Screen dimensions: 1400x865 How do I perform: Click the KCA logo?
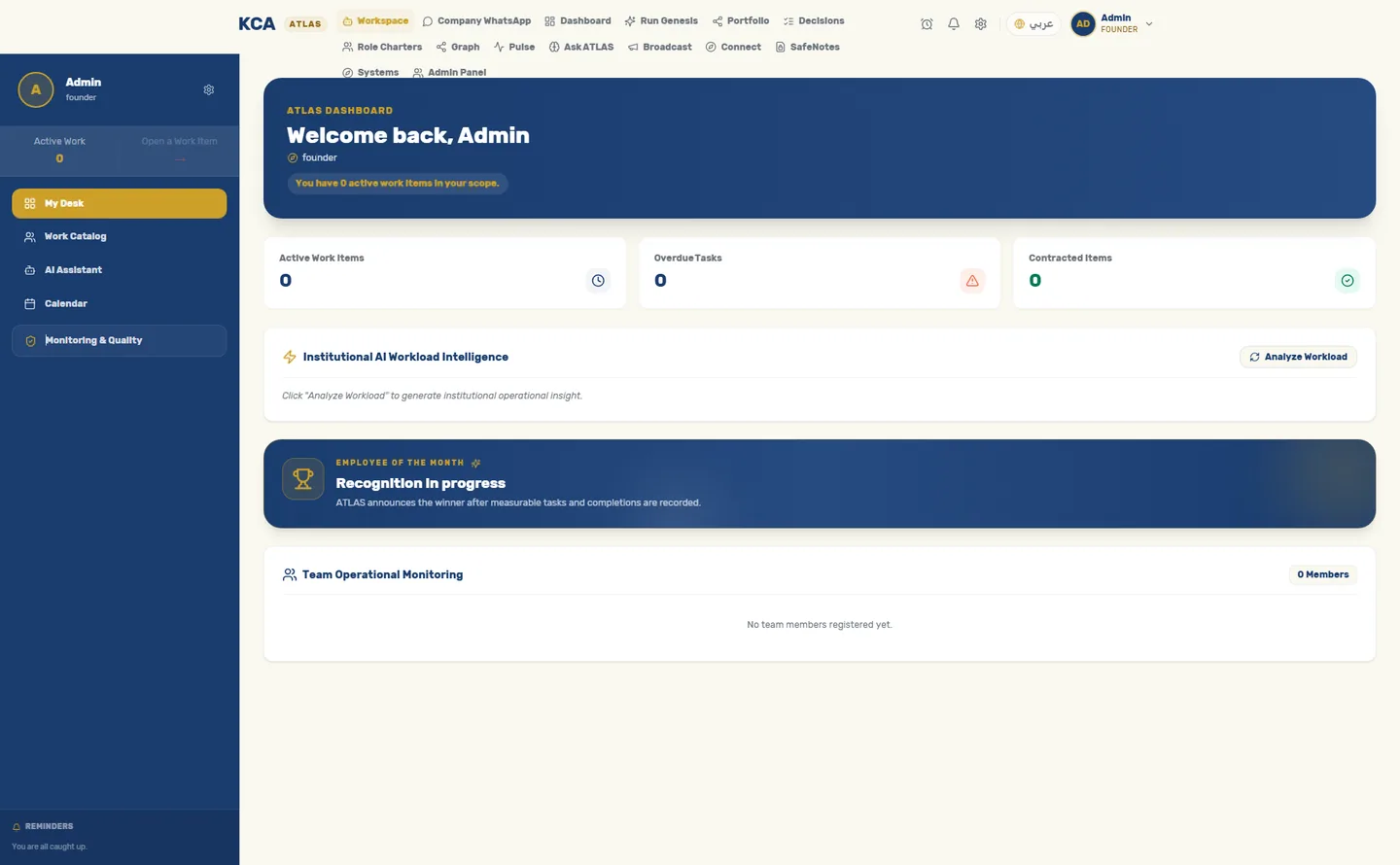pos(257,23)
